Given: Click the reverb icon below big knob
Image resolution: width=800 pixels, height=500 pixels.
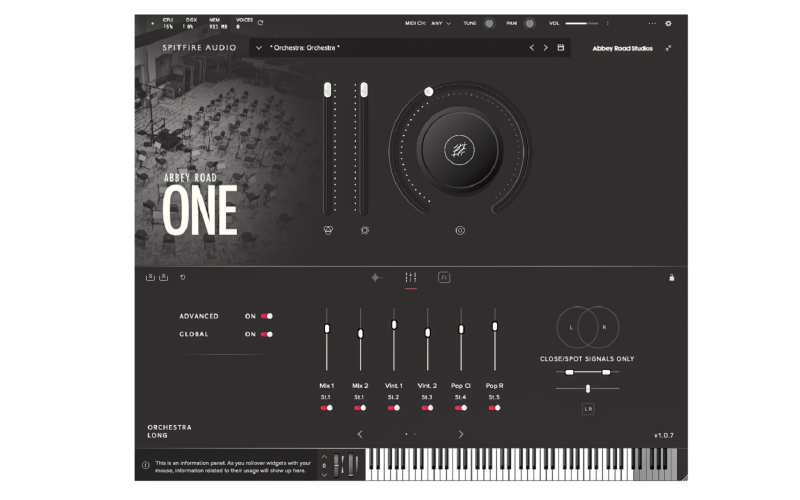Looking at the screenshot, I should coord(460,230).
